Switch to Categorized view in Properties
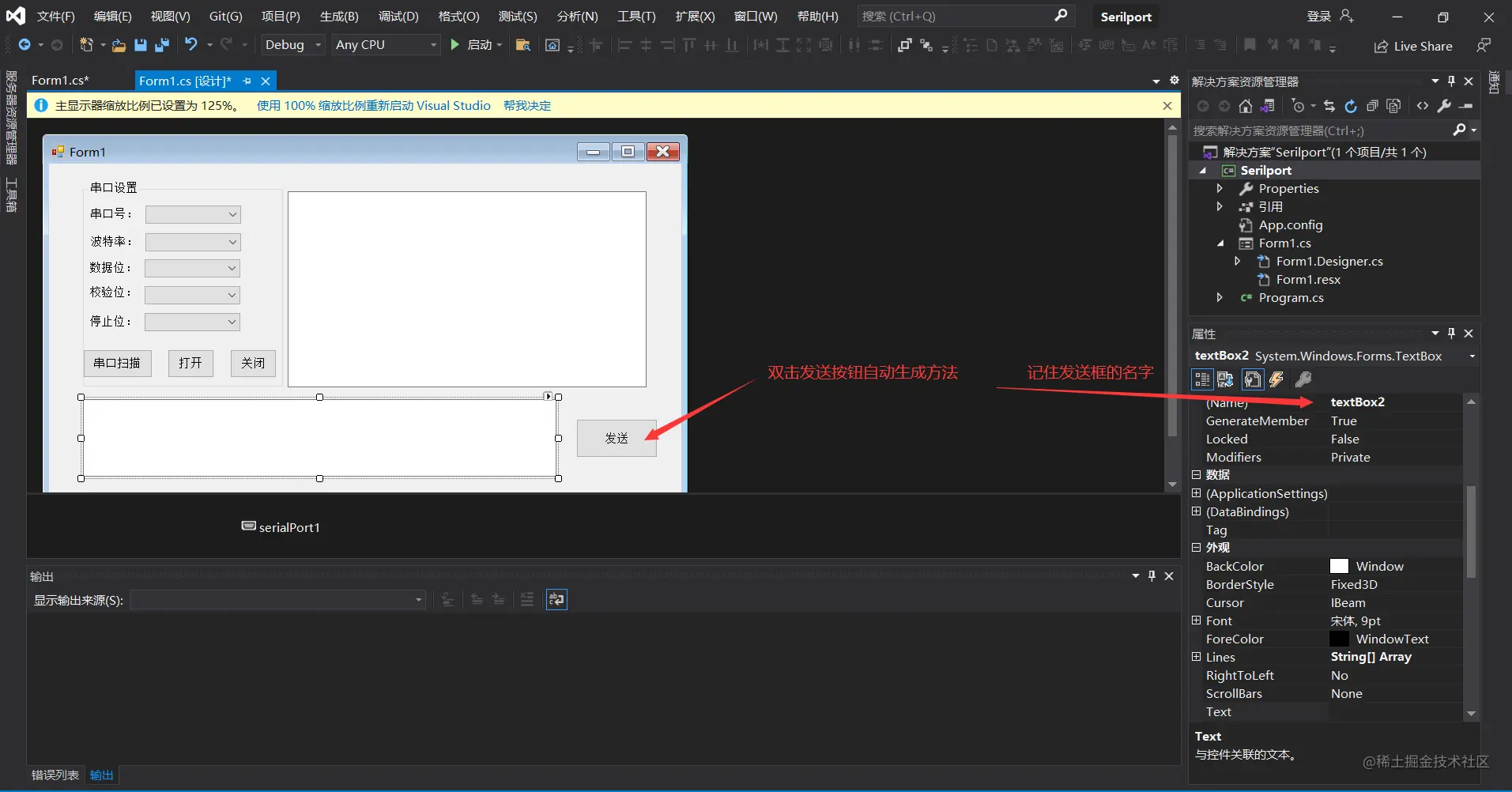 (x=1202, y=379)
